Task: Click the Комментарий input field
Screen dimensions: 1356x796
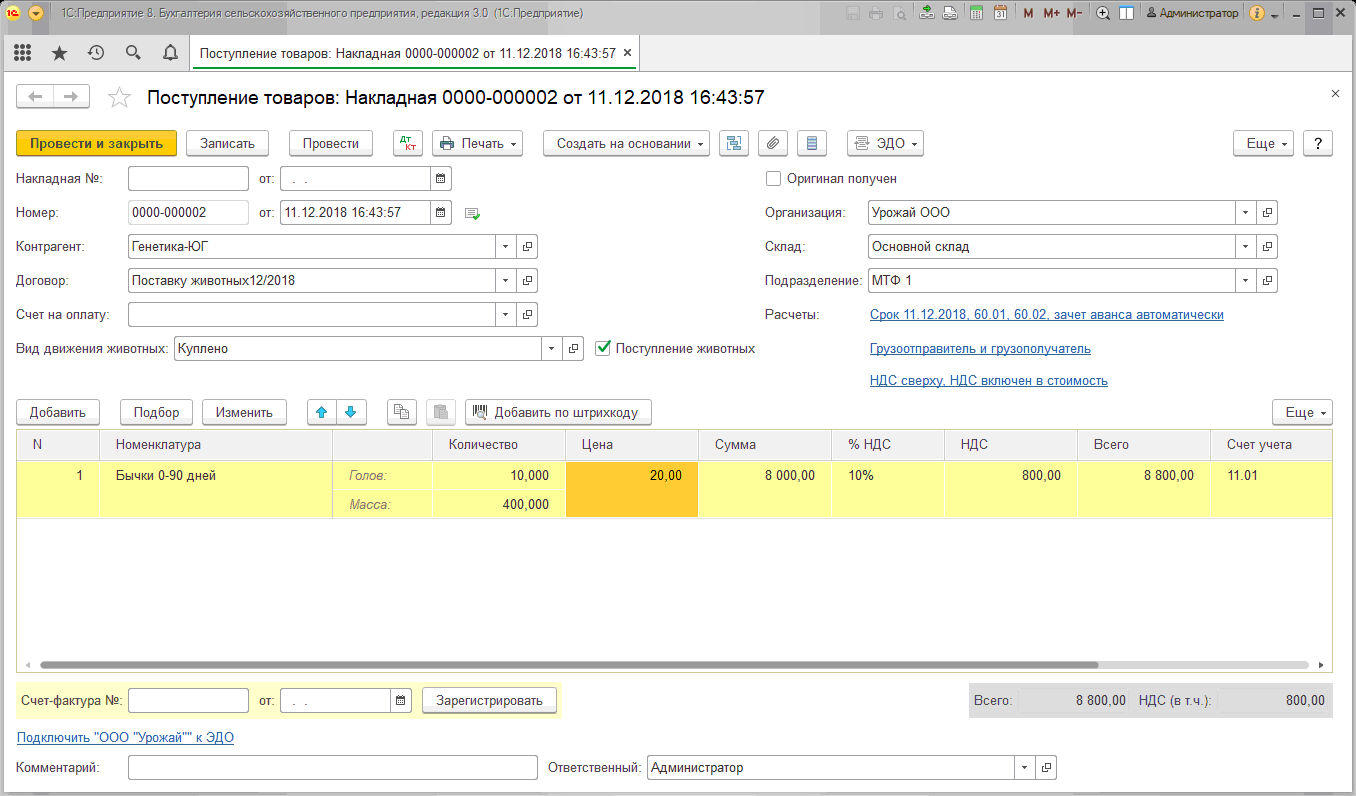Action: point(333,768)
